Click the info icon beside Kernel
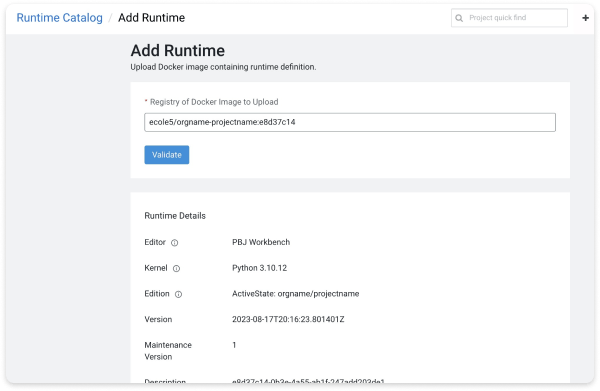 [x=176, y=269]
